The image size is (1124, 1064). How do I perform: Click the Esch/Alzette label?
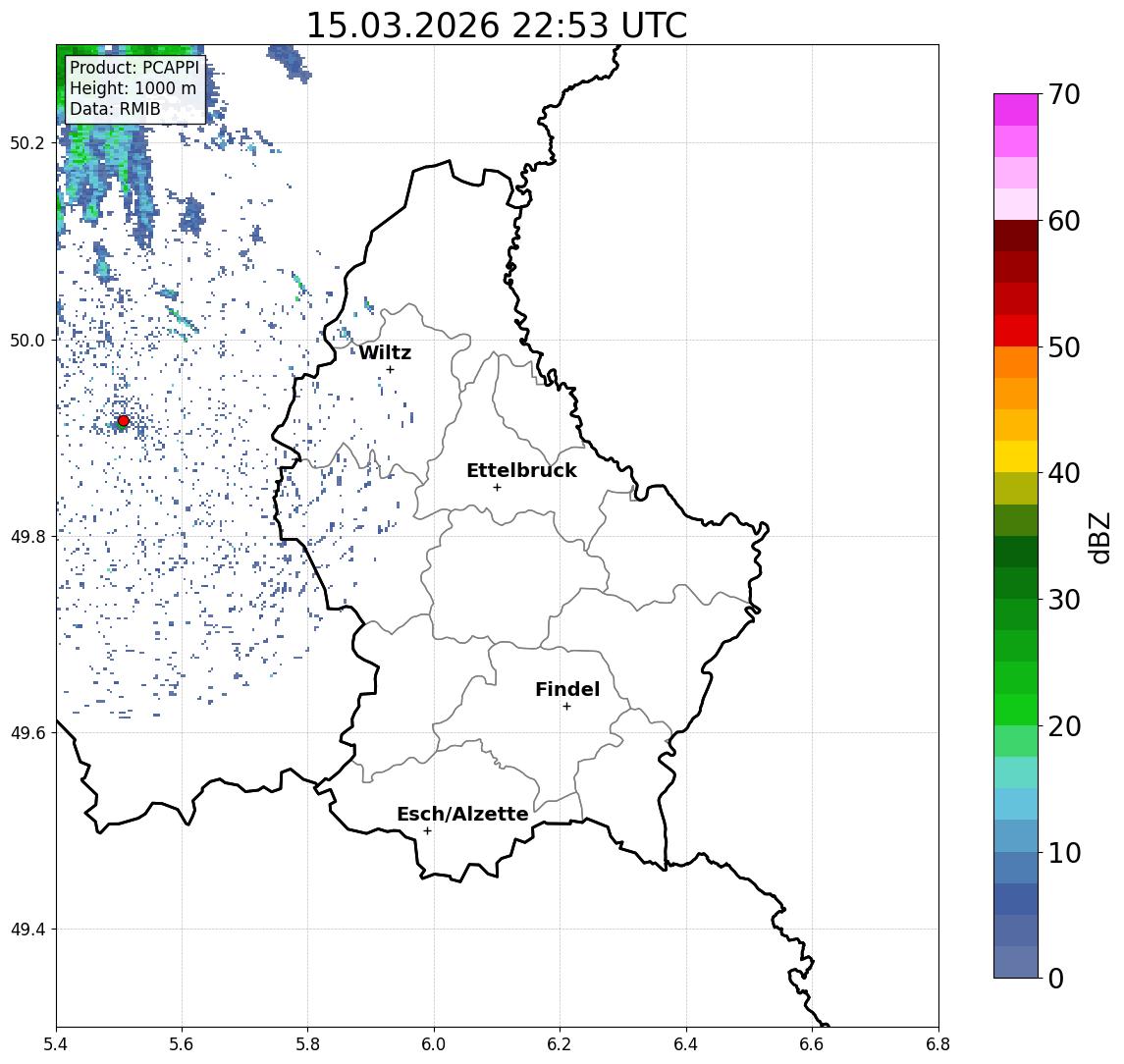[x=462, y=814]
